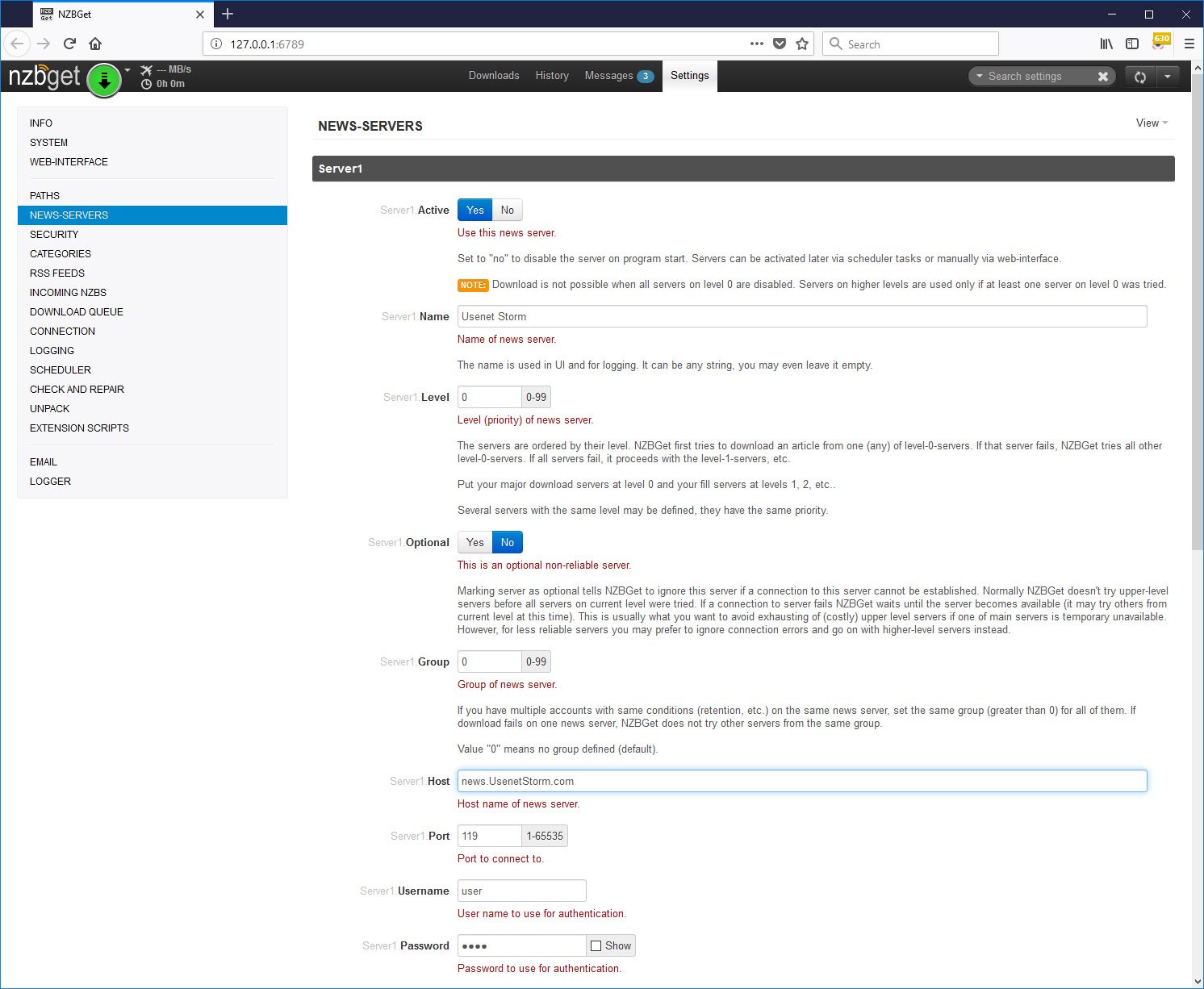
Task: Click the Server1 Username input field
Action: 522,891
